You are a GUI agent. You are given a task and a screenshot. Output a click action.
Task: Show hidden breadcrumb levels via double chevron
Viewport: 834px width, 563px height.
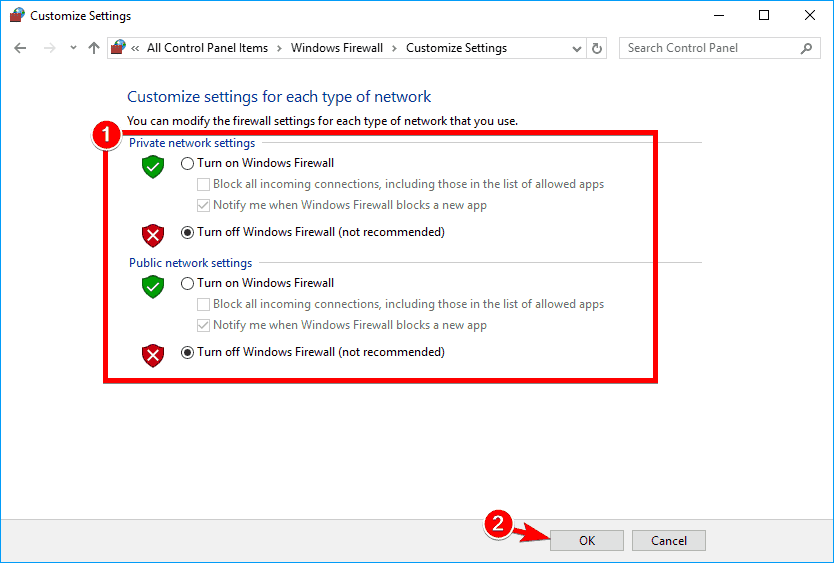135,48
